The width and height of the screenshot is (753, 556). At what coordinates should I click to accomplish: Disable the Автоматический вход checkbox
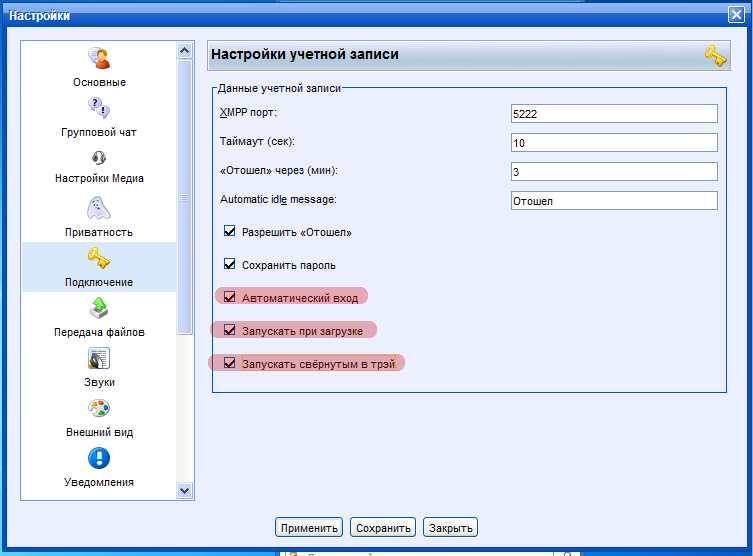pyautogui.click(x=230, y=297)
